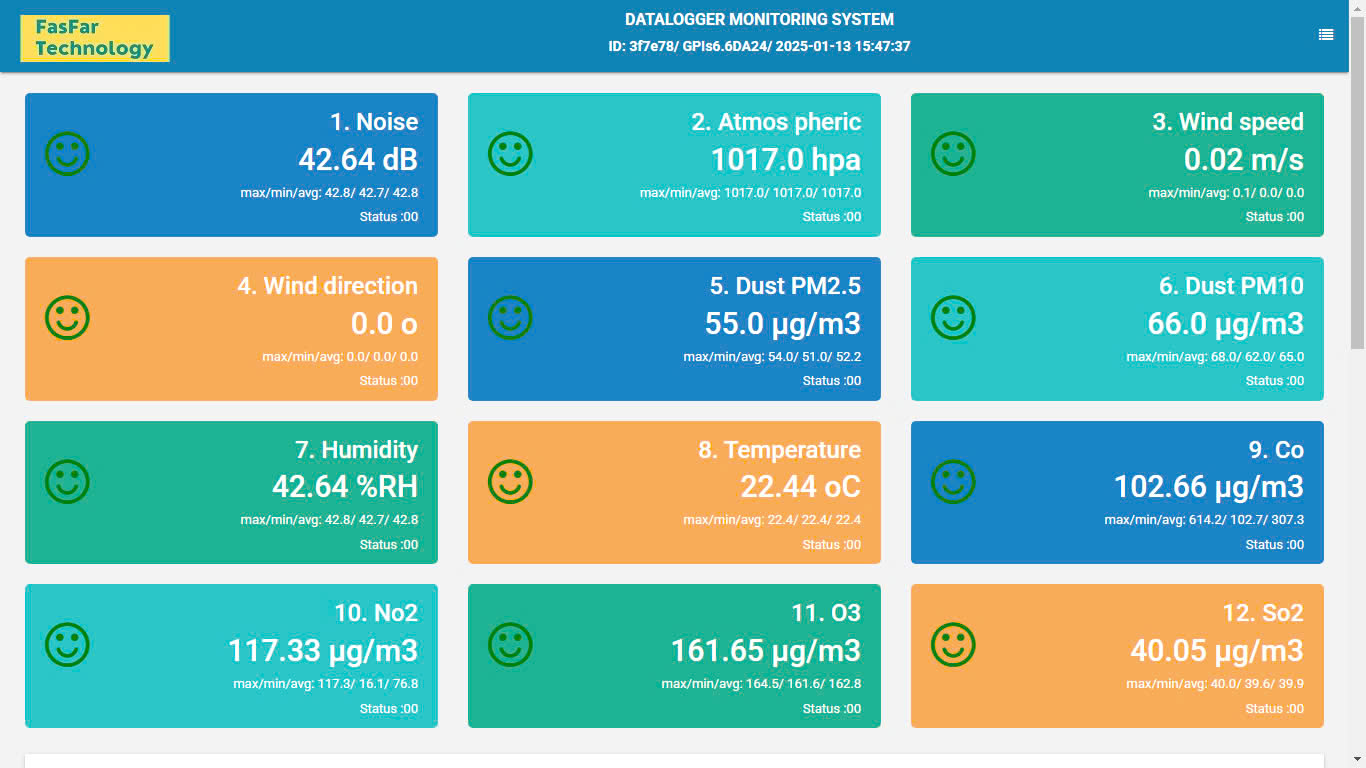Click smiley icon on Wind direction card
Screen dimensions: 1366x768
tap(68, 318)
